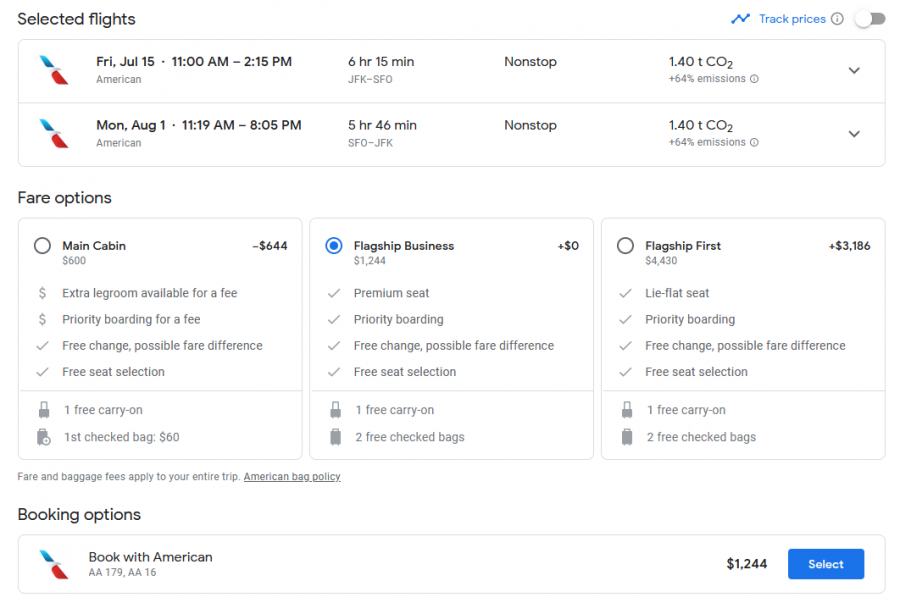Viewport: 900px width, 603px height.
Task: Select the Flagship Business radio button
Action: [x=334, y=246]
